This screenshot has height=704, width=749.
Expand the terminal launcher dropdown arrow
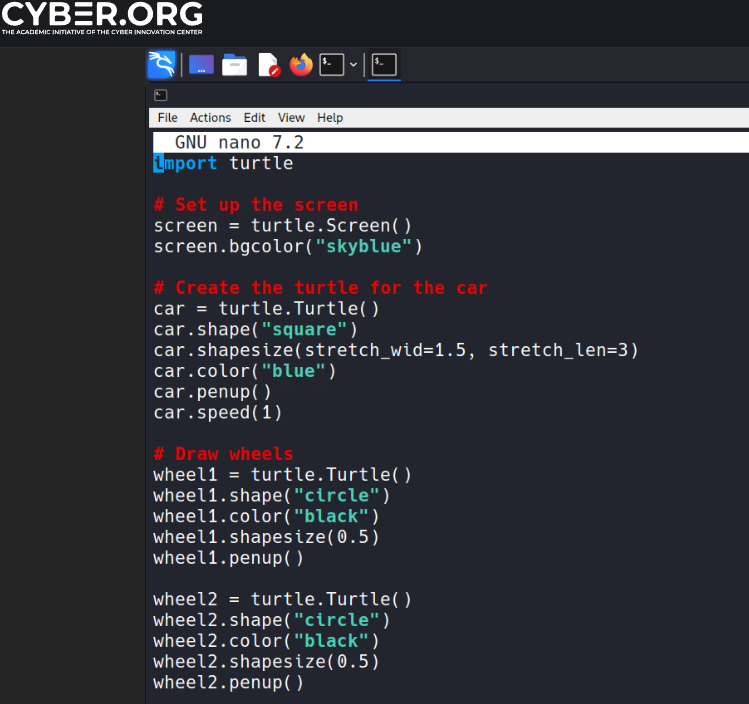(x=353, y=65)
